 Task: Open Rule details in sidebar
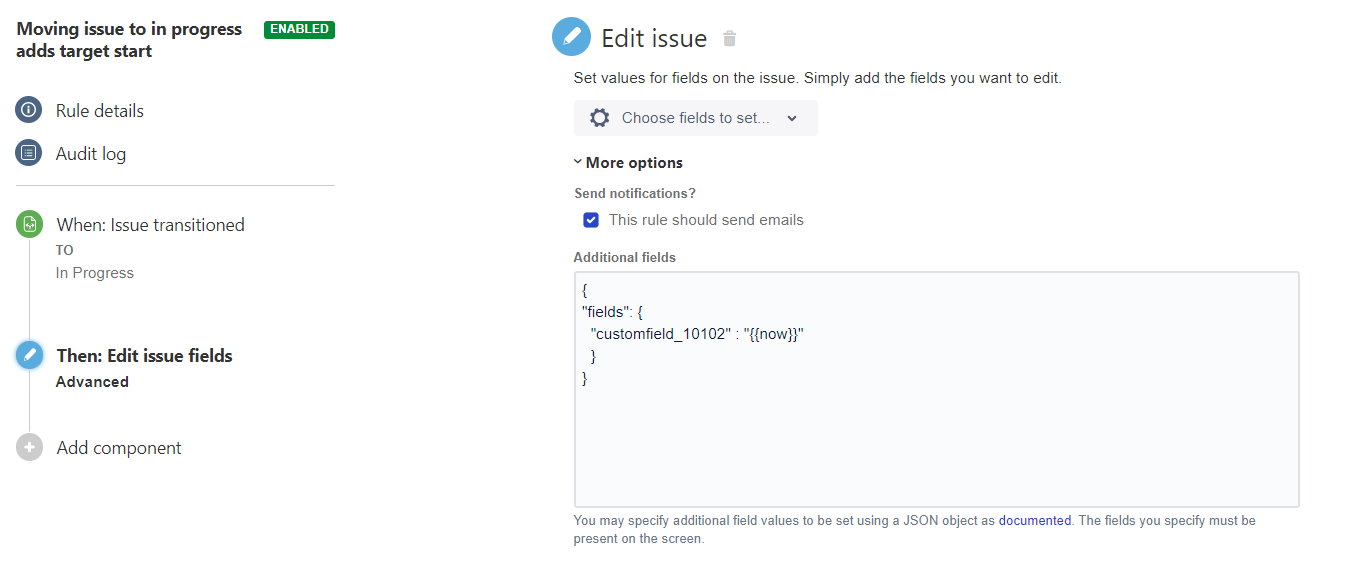pyautogui.click(x=100, y=111)
